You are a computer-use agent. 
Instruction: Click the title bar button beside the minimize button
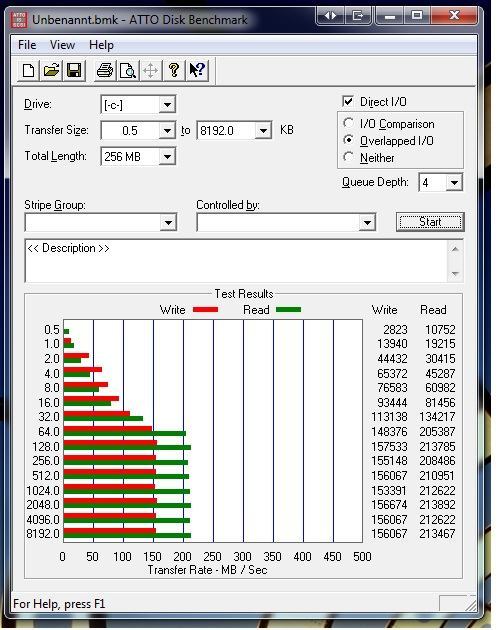coord(357,16)
